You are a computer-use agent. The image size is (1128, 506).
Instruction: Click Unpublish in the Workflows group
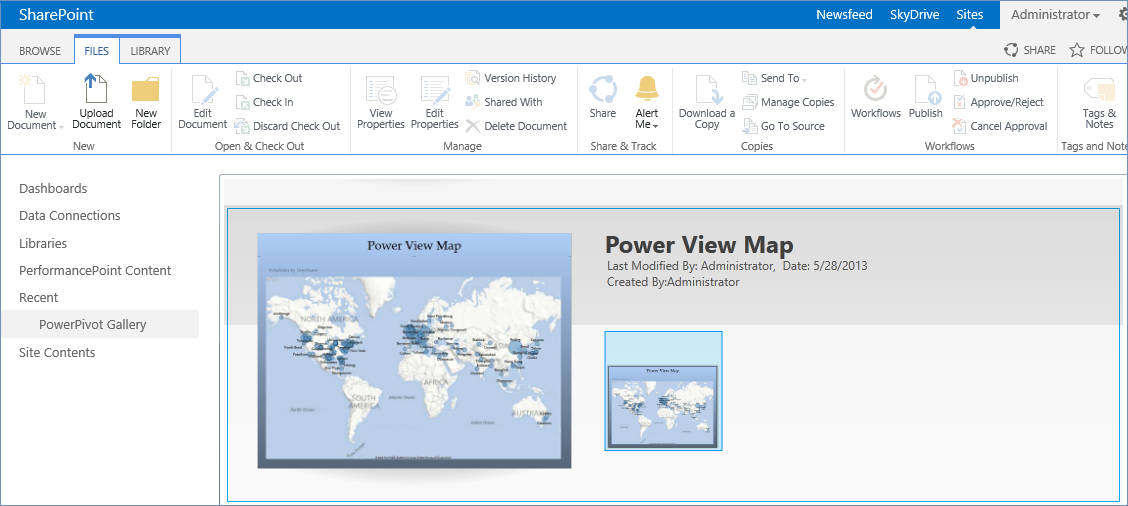pyautogui.click(x=986, y=78)
